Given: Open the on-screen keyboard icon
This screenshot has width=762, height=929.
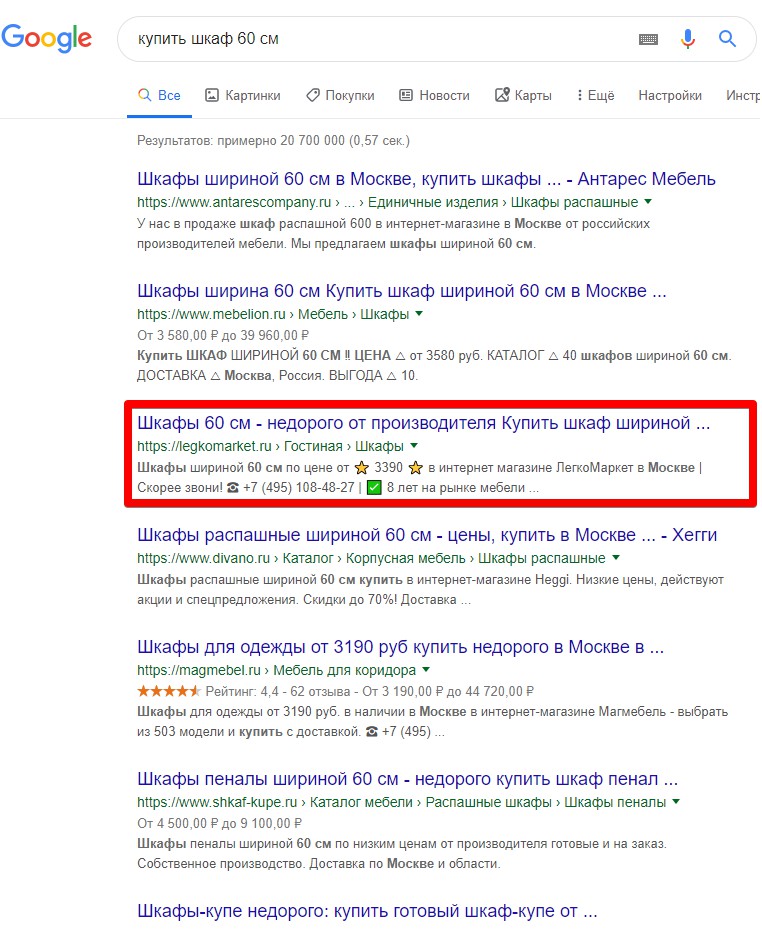Looking at the screenshot, I should [648, 39].
